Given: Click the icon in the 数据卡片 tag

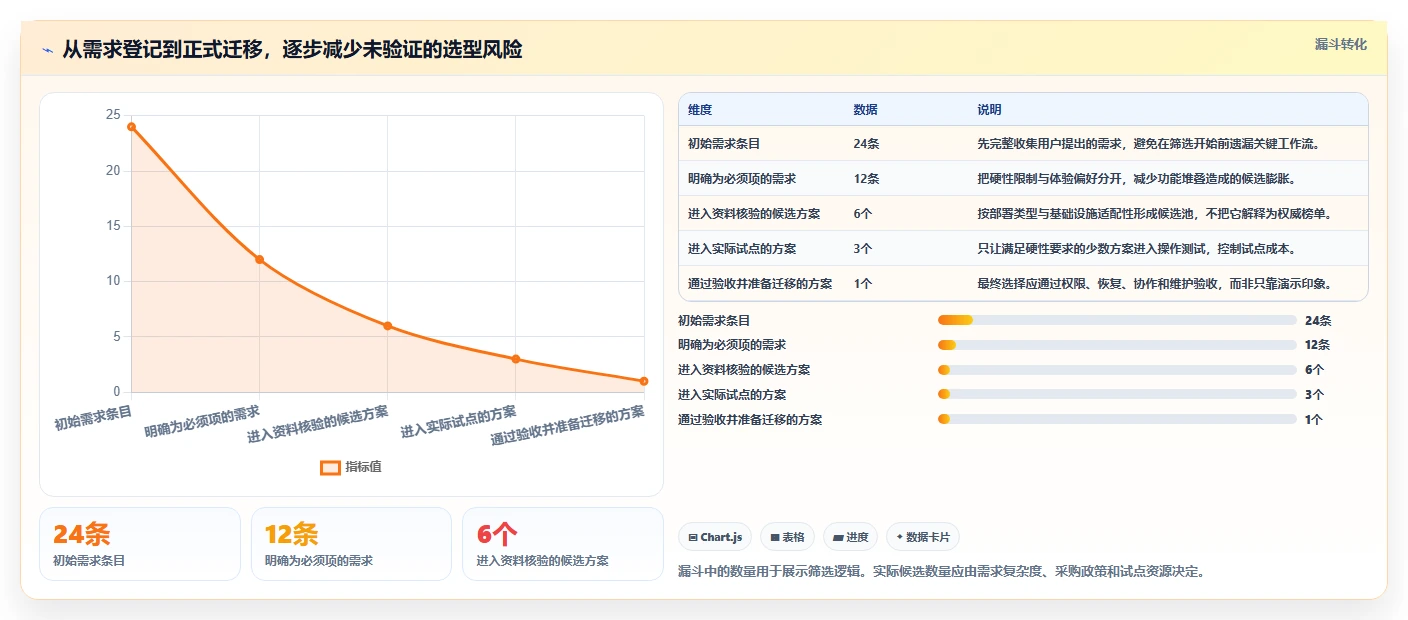Looking at the screenshot, I should pyautogui.click(x=899, y=537).
